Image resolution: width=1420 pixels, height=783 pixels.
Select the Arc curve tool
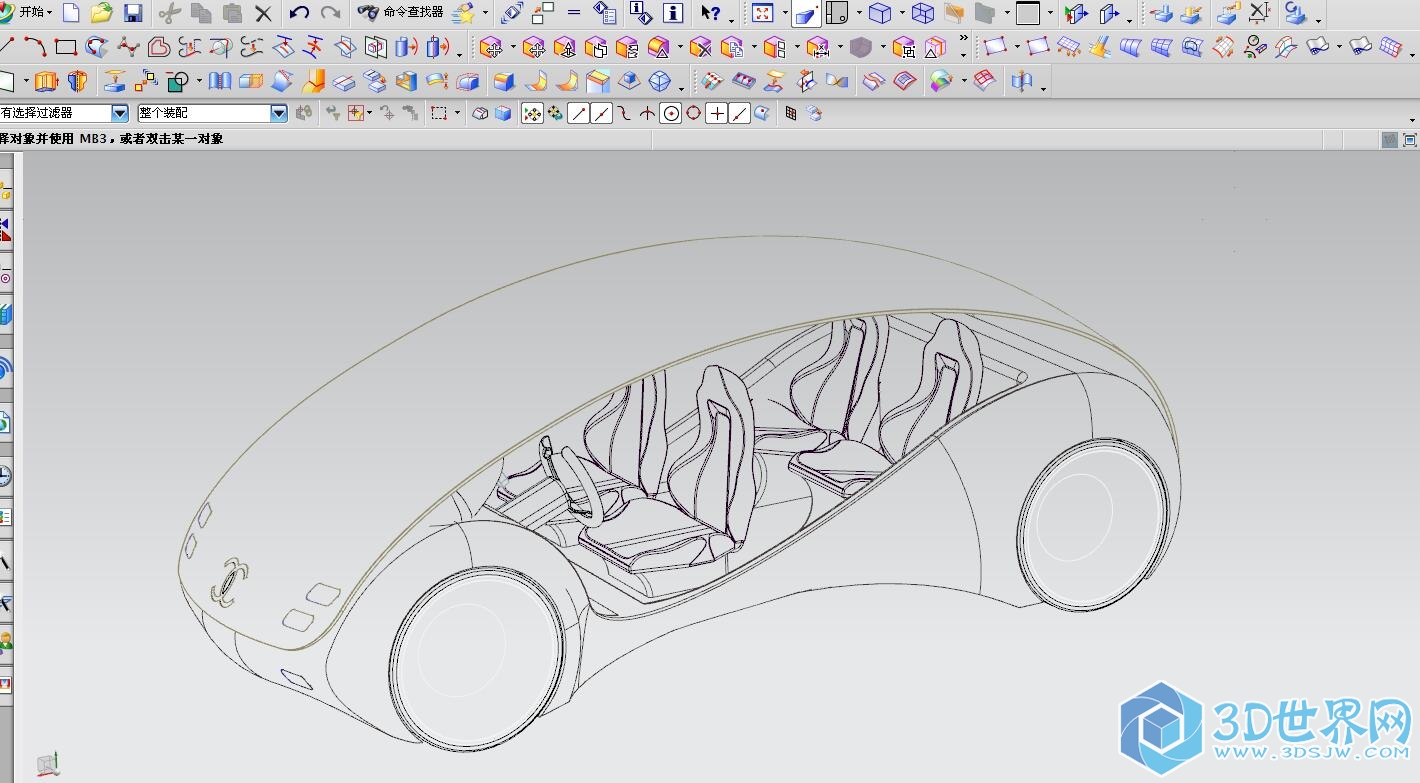pos(35,46)
